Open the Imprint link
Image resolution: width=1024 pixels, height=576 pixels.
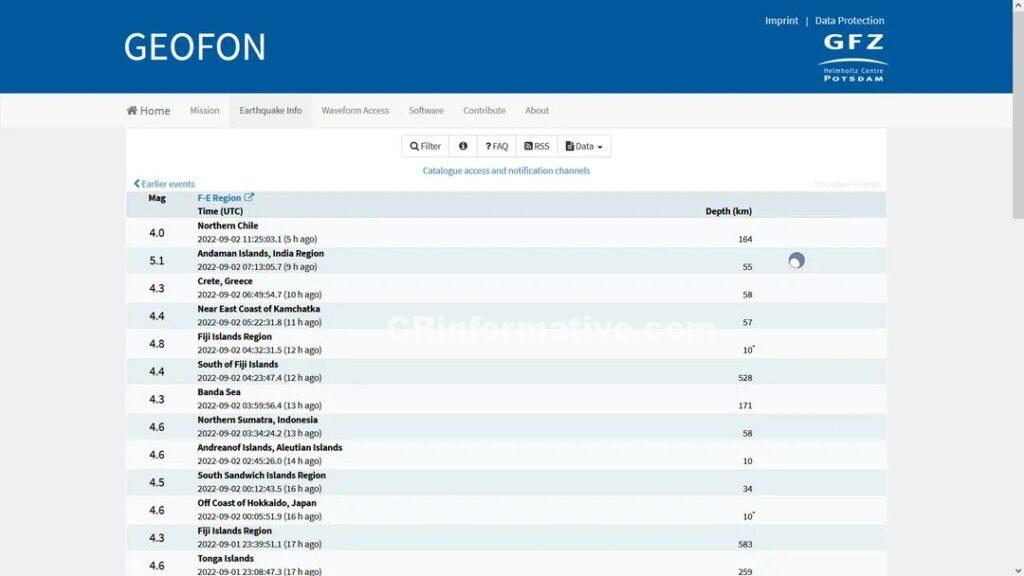click(781, 21)
